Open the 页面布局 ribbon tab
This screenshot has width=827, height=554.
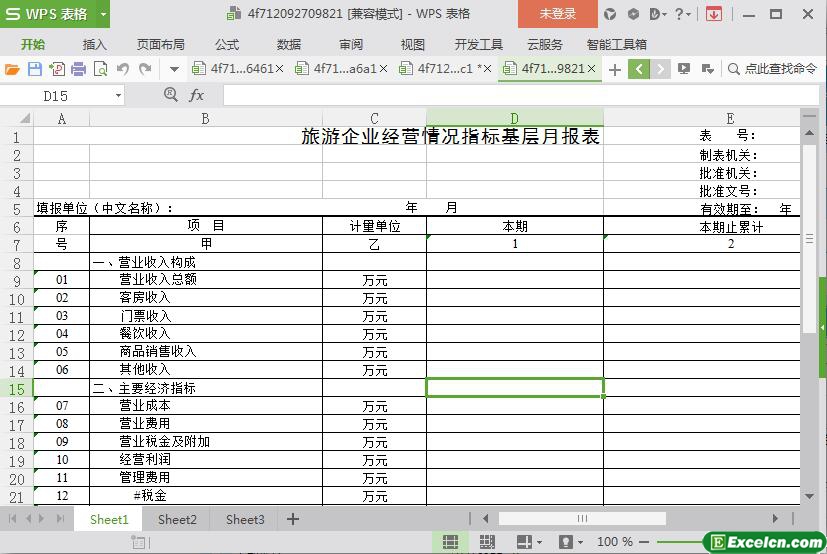[161, 44]
